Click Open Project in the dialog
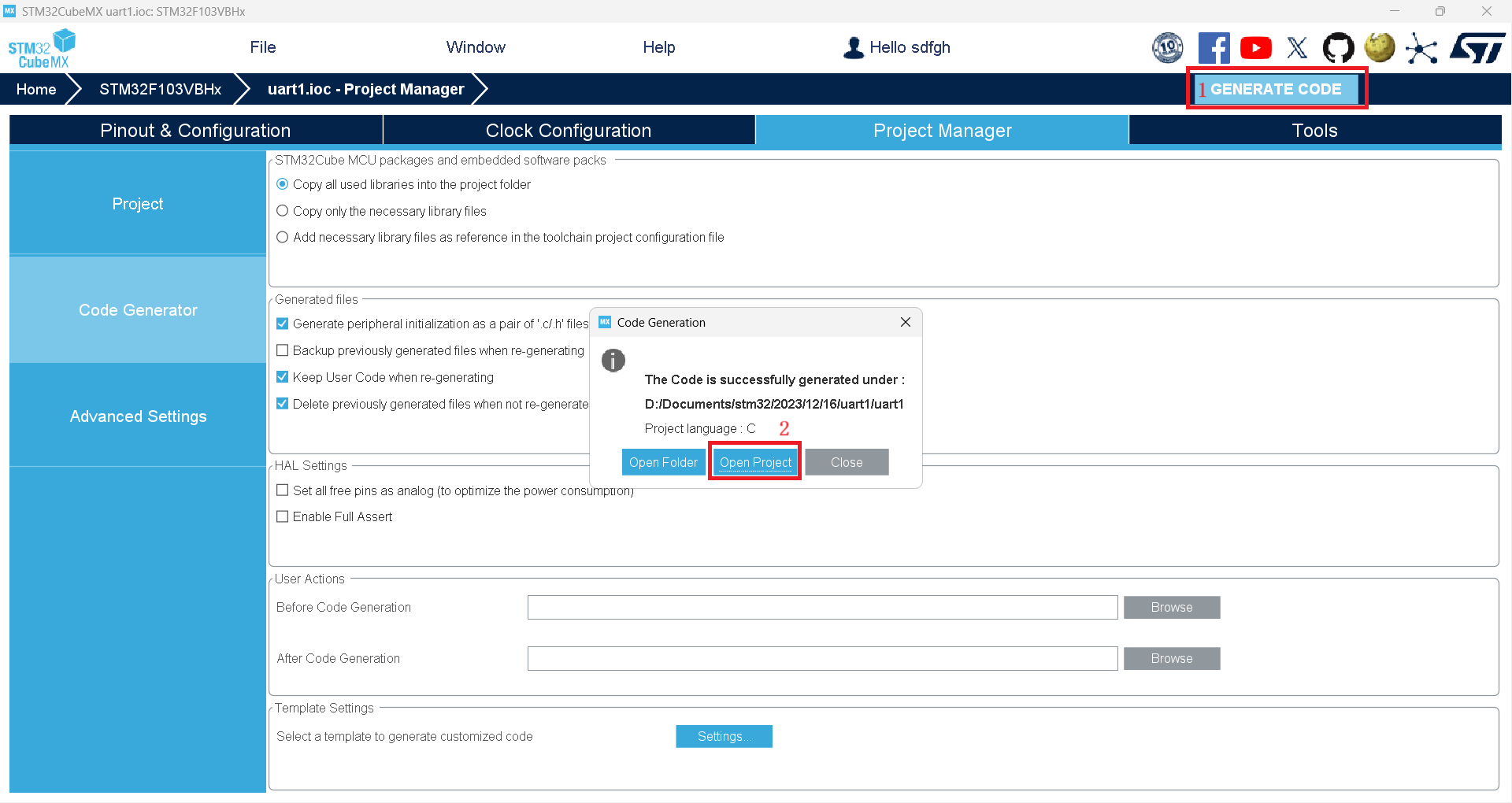This screenshot has height=803, width=1512. click(754, 462)
